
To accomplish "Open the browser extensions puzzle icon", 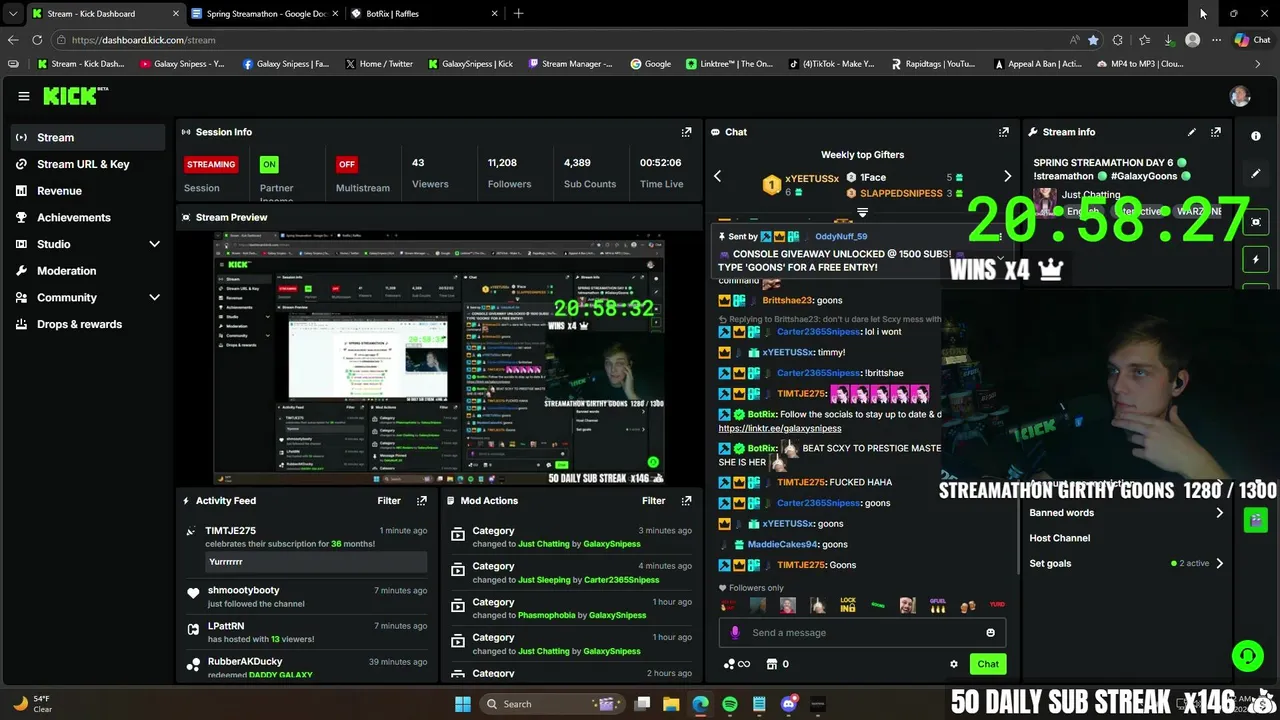I will click(x=1117, y=40).
